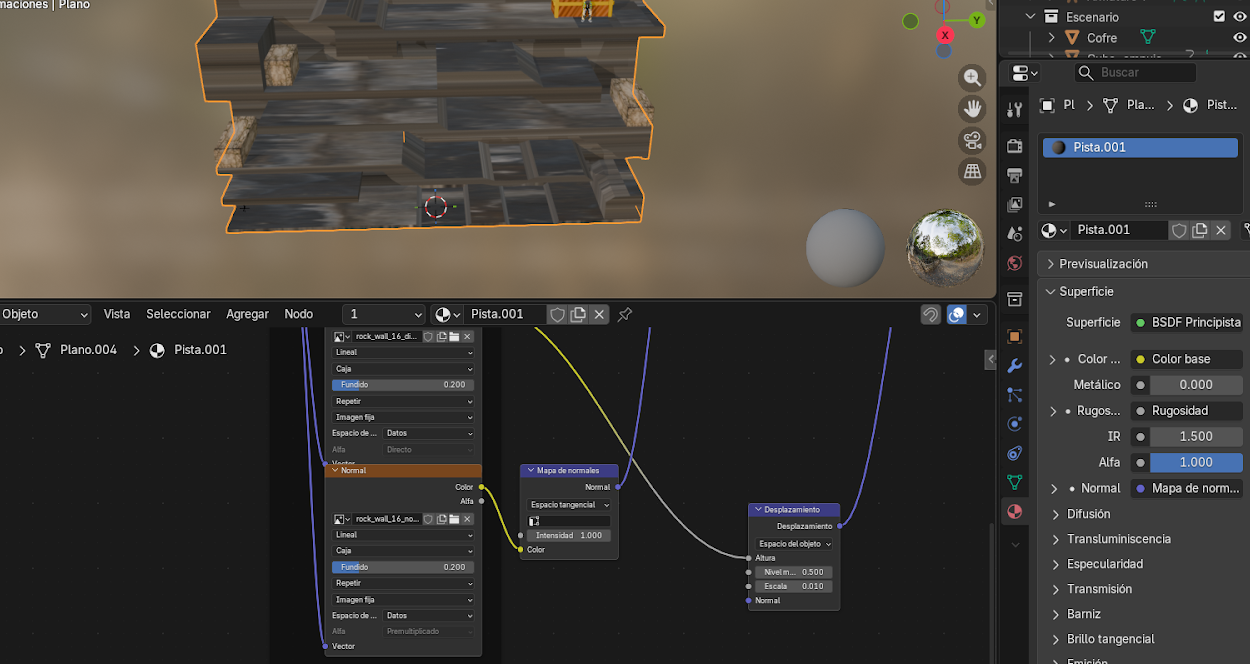
Task: Expand the Especularidad section
Action: [x=1053, y=564]
